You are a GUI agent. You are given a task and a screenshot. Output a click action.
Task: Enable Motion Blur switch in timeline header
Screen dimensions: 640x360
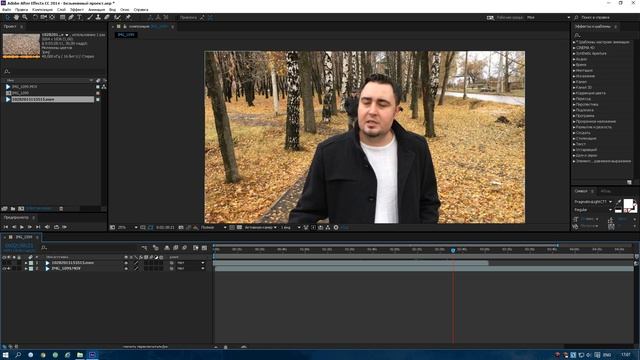pos(184,247)
